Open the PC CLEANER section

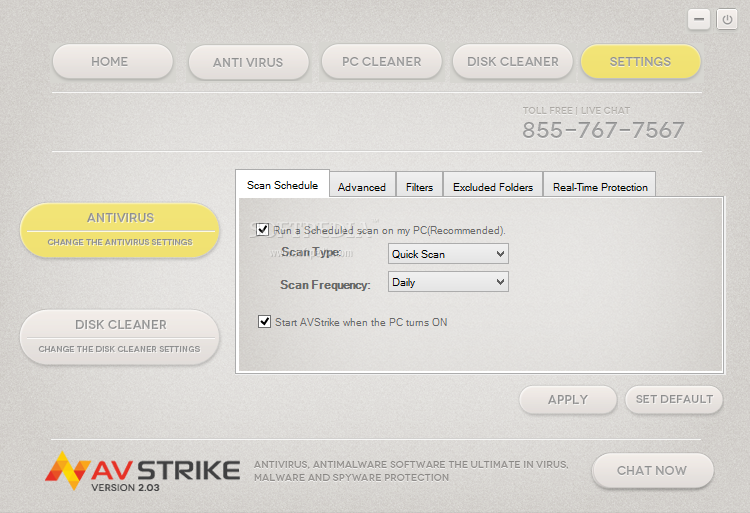pyautogui.click(x=381, y=62)
